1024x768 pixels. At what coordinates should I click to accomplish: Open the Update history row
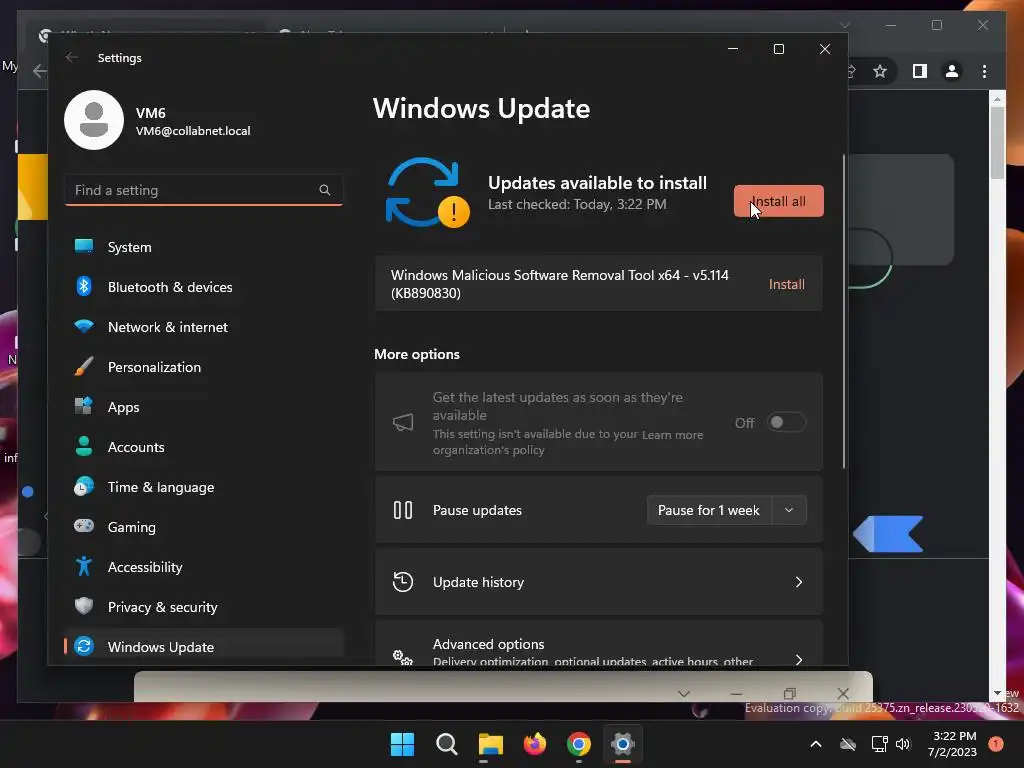(x=599, y=582)
